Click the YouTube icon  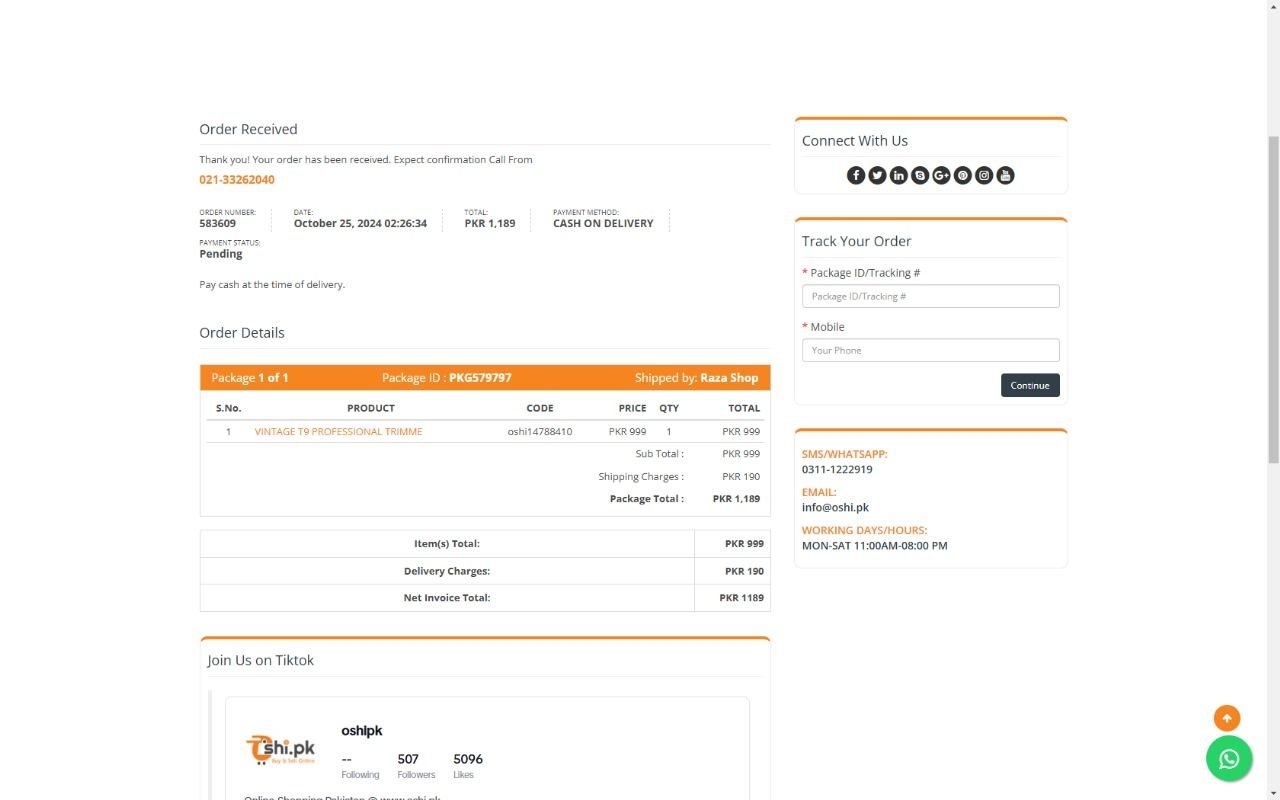[x=1006, y=176]
